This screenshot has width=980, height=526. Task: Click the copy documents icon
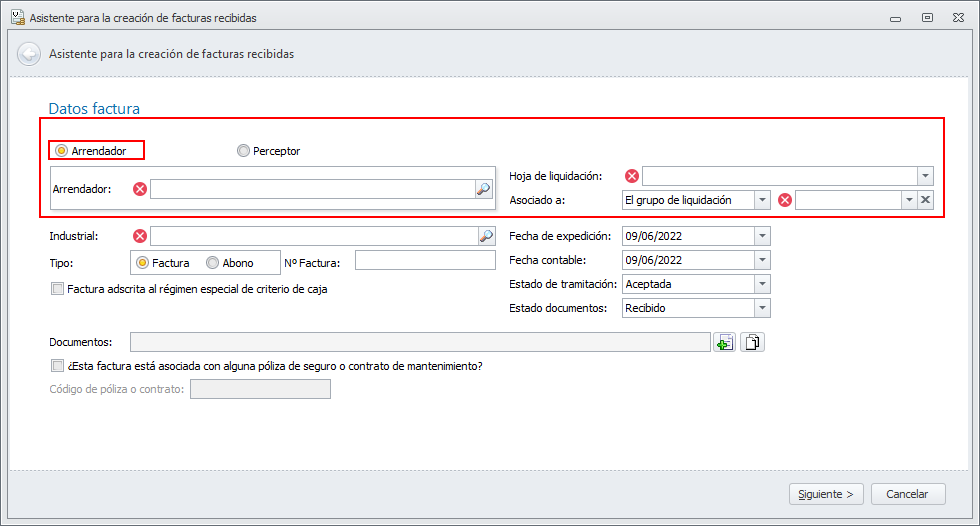[x=753, y=343]
